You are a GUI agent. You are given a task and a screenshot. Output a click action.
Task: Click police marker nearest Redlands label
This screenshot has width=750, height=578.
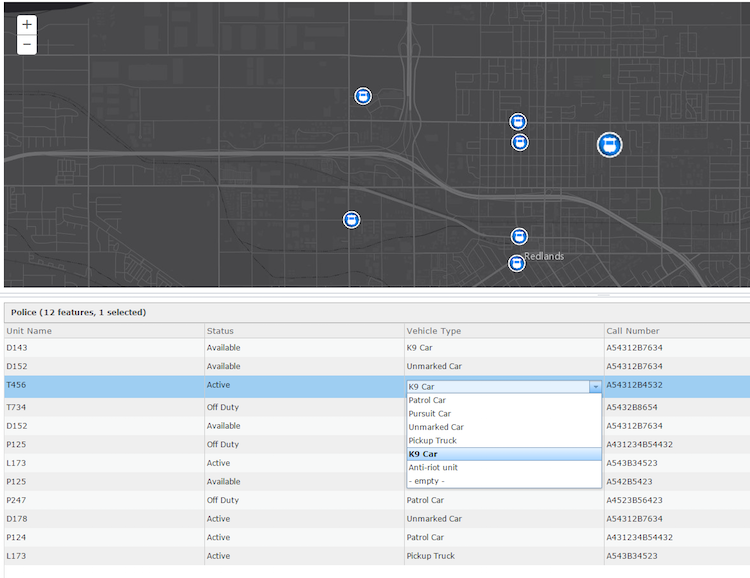pos(517,263)
